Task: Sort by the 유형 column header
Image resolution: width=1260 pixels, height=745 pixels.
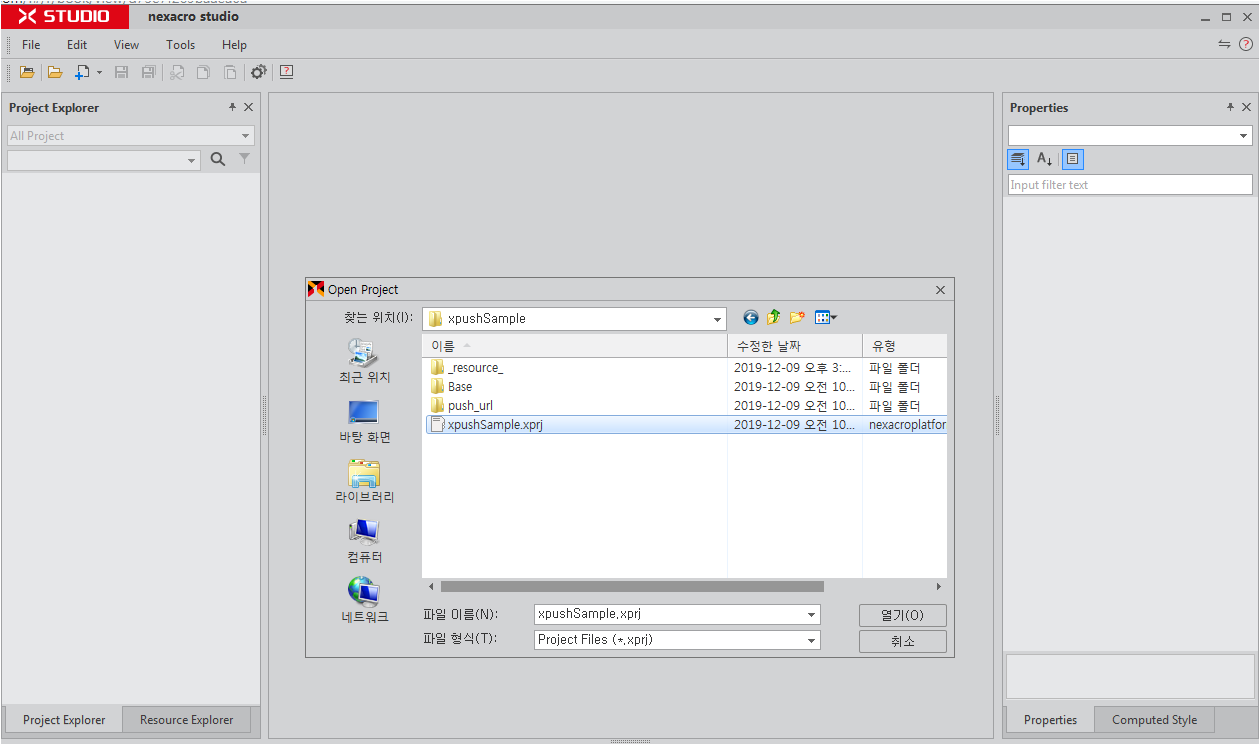Action: [904, 346]
